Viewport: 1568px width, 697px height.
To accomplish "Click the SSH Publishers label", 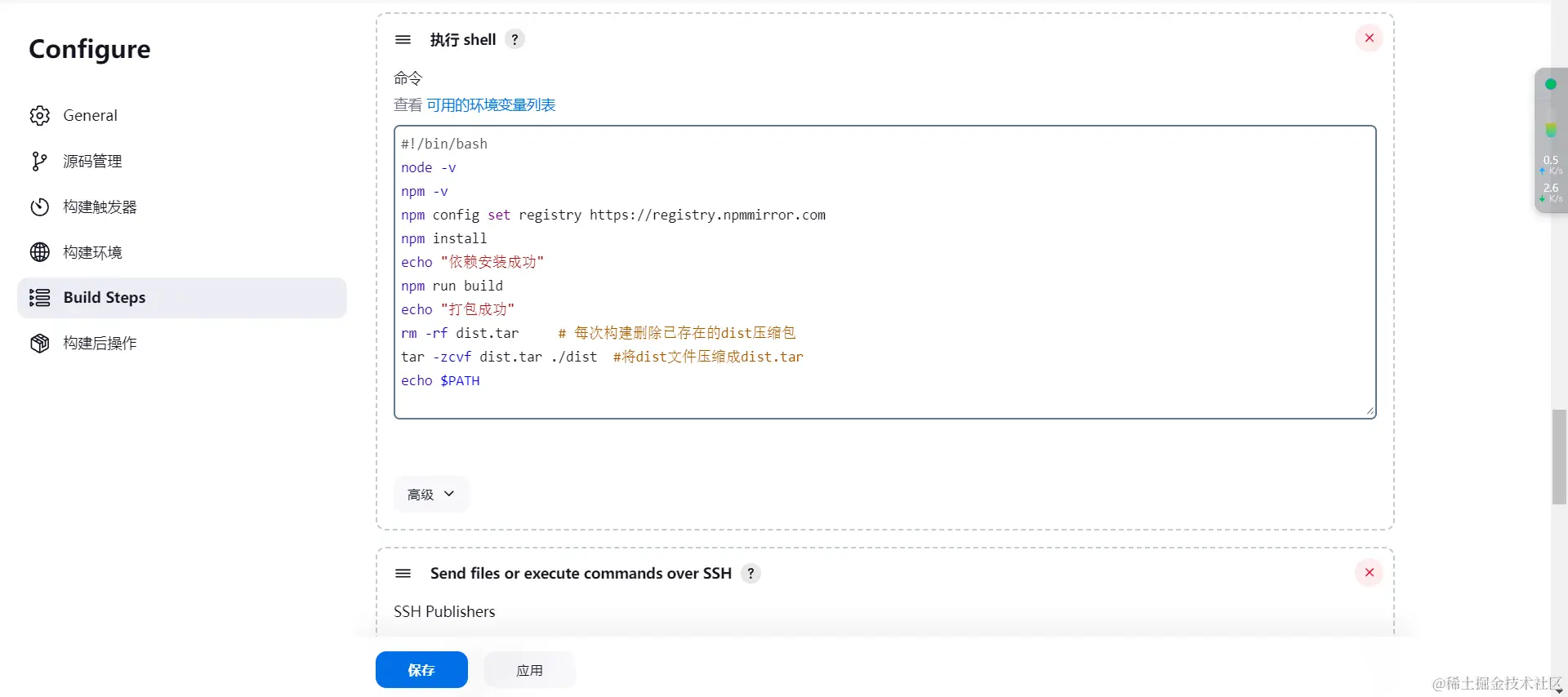I will (x=444, y=611).
